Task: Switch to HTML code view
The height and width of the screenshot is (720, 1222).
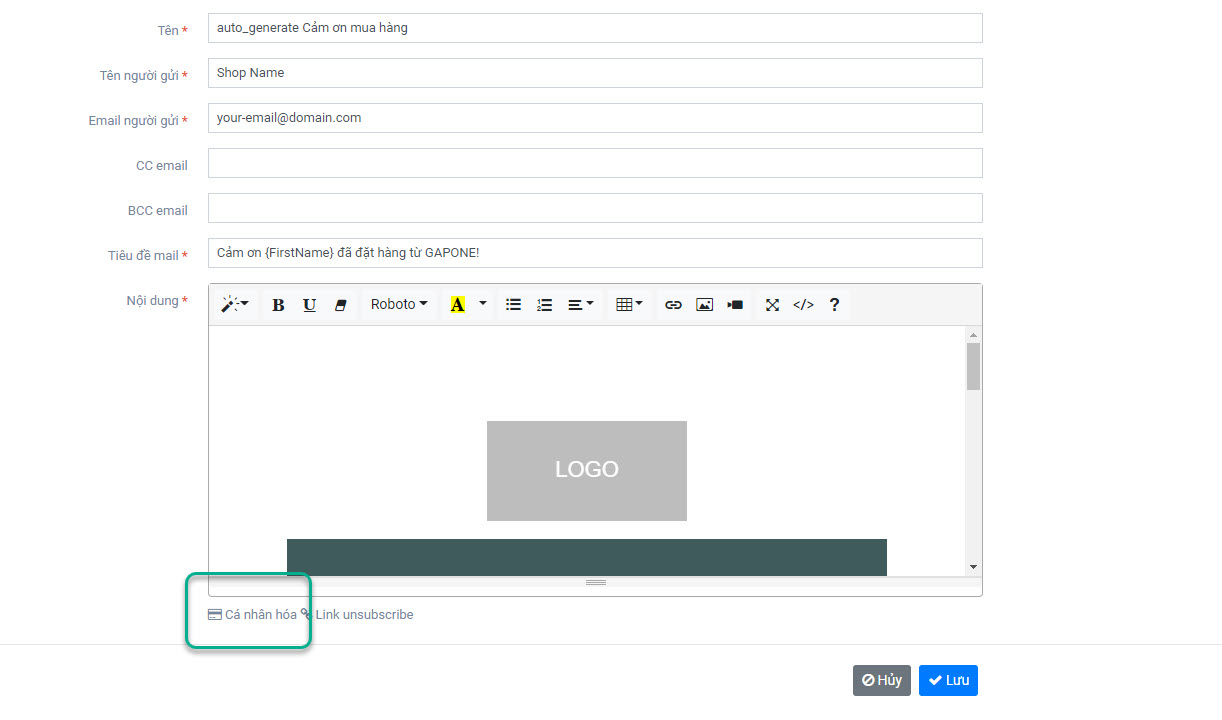Action: 803,305
